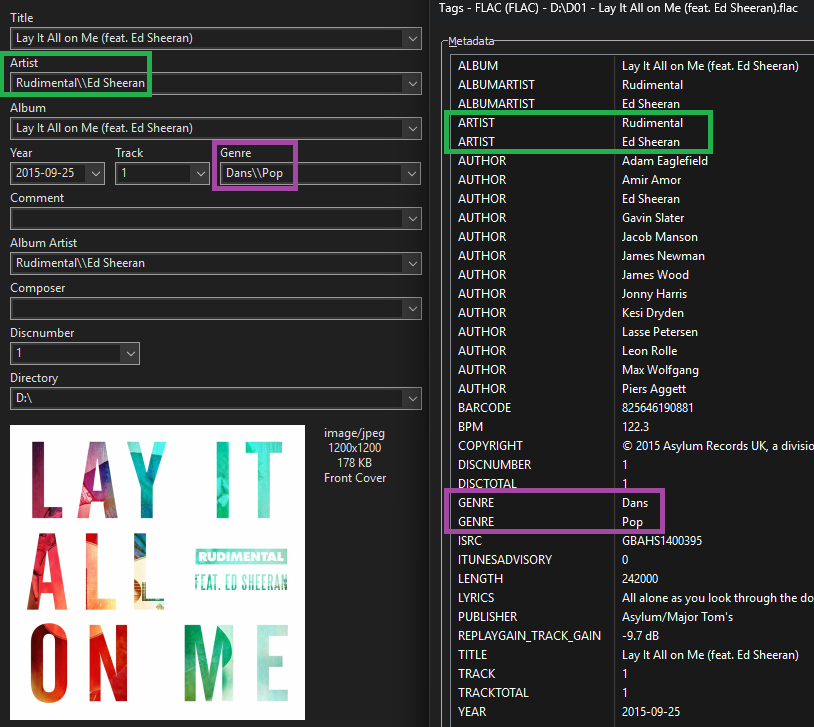The height and width of the screenshot is (727, 814).
Task: Open the Artist field dropdown arrow
Action: [x=412, y=84]
